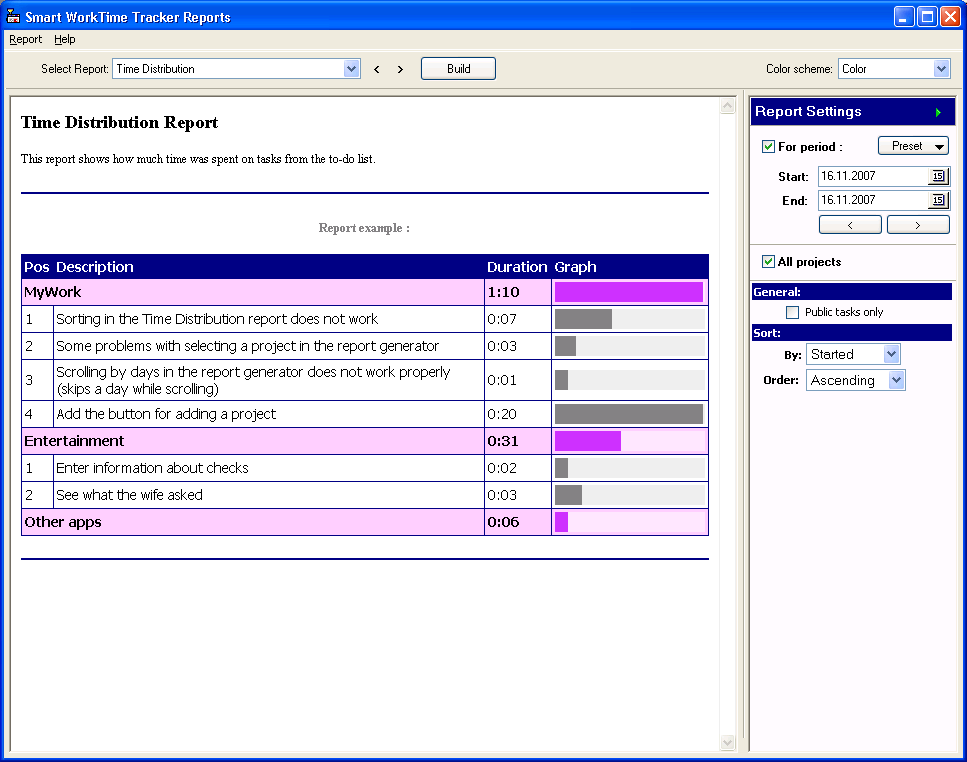Shift period forward with right arrow button
967x762 pixels.
click(x=918, y=225)
